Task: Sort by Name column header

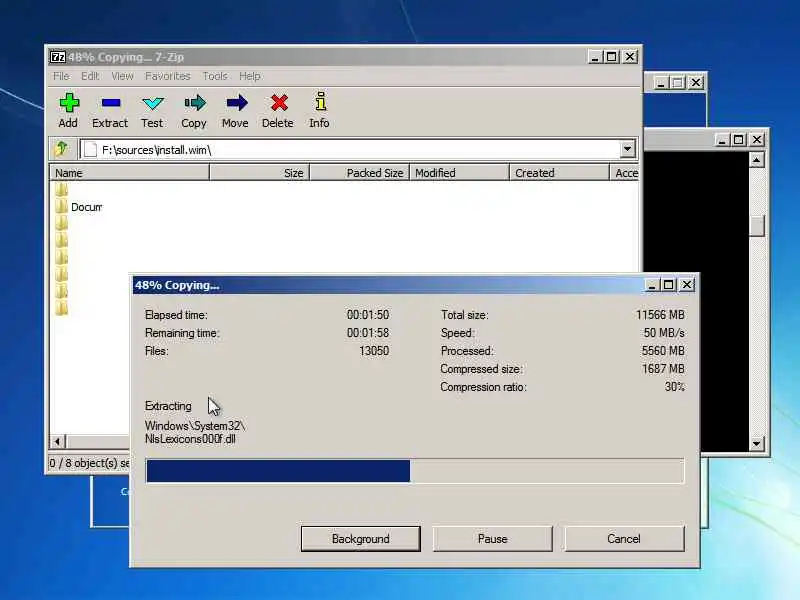Action: point(130,173)
